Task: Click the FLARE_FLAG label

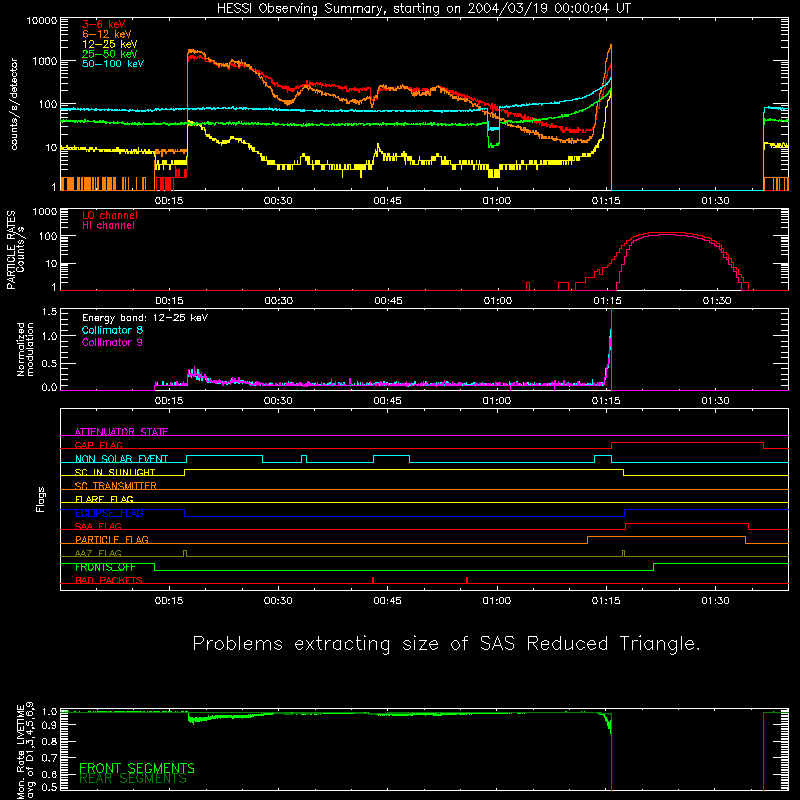Action: tap(104, 499)
